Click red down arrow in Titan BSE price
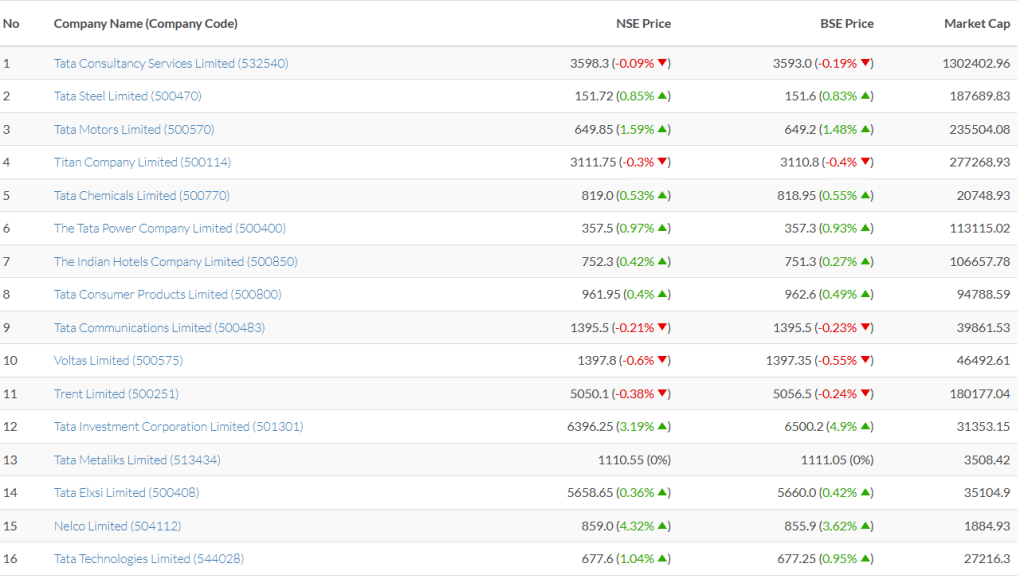 [x=865, y=161]
